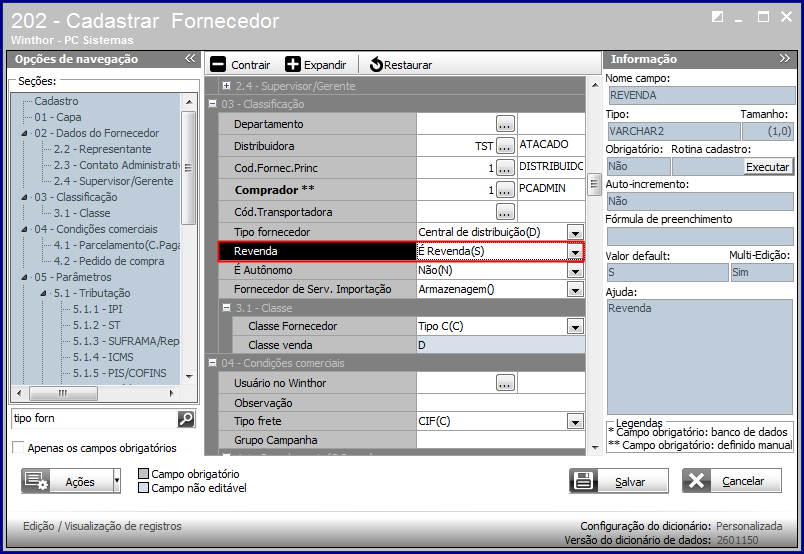Open Tipo frete dropdown
The image size is (804, 554).
point(575,422)
